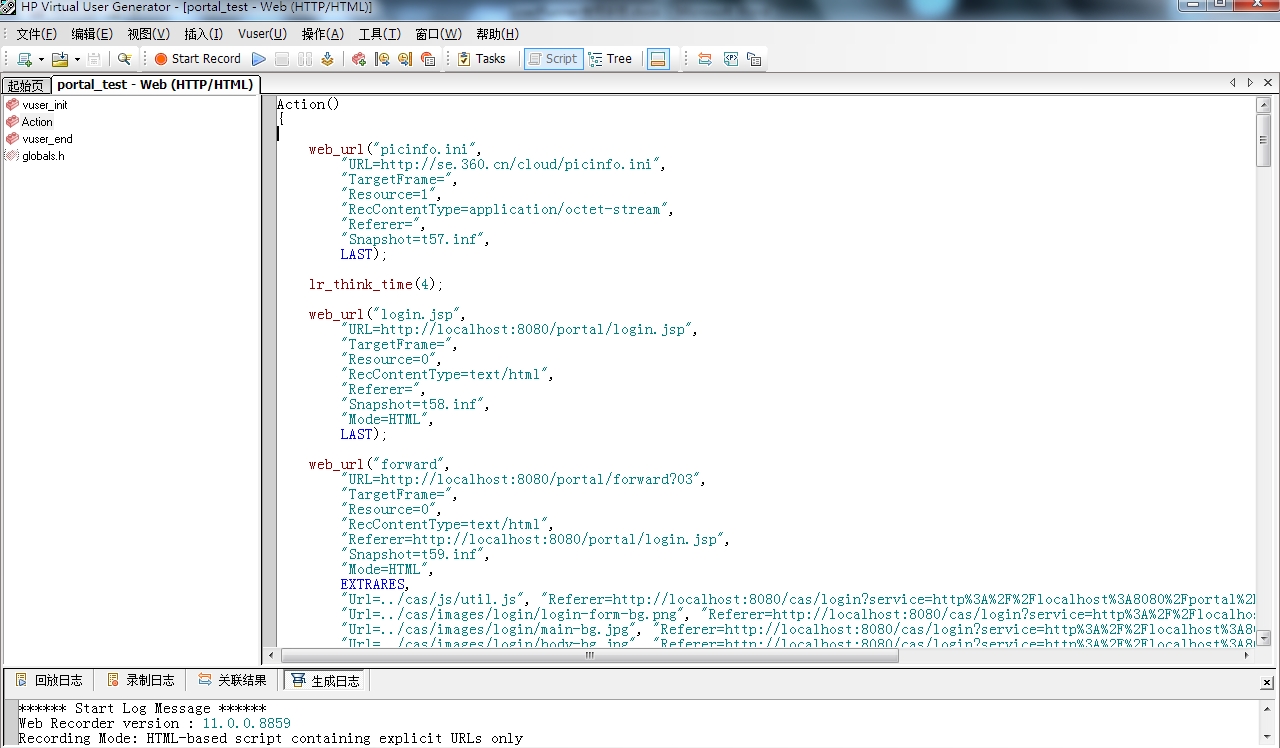Open the 窗口(W) menu
The image size is (1280, 748).
pos(438,34)
